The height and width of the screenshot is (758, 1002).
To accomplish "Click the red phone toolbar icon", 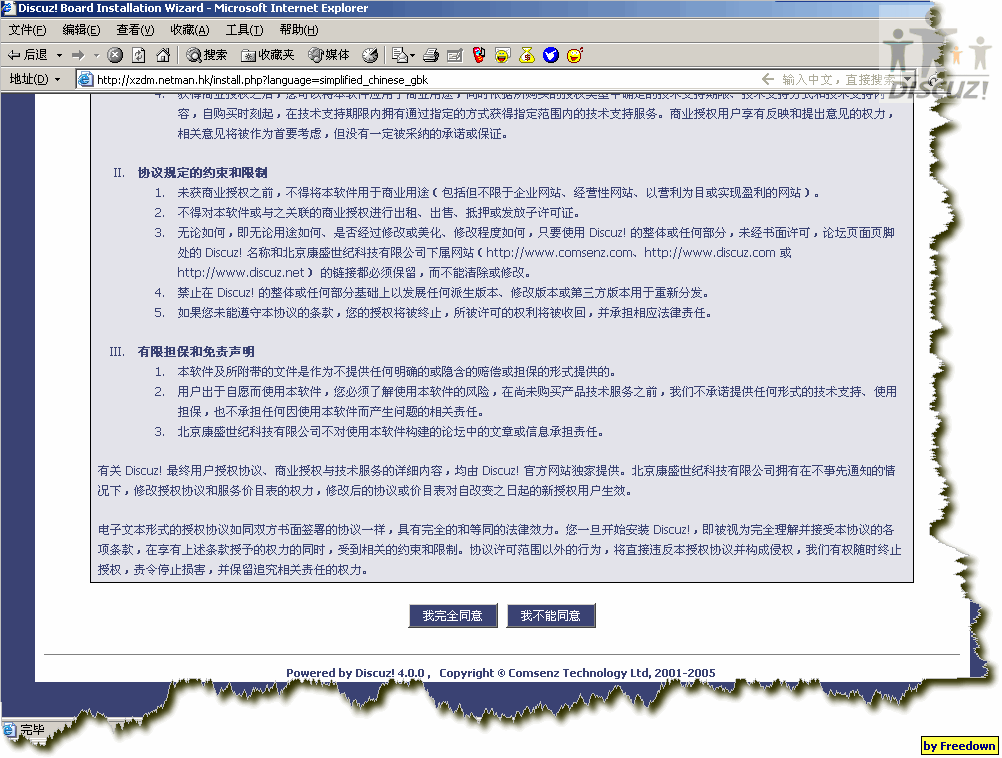I will pos(479,56).
